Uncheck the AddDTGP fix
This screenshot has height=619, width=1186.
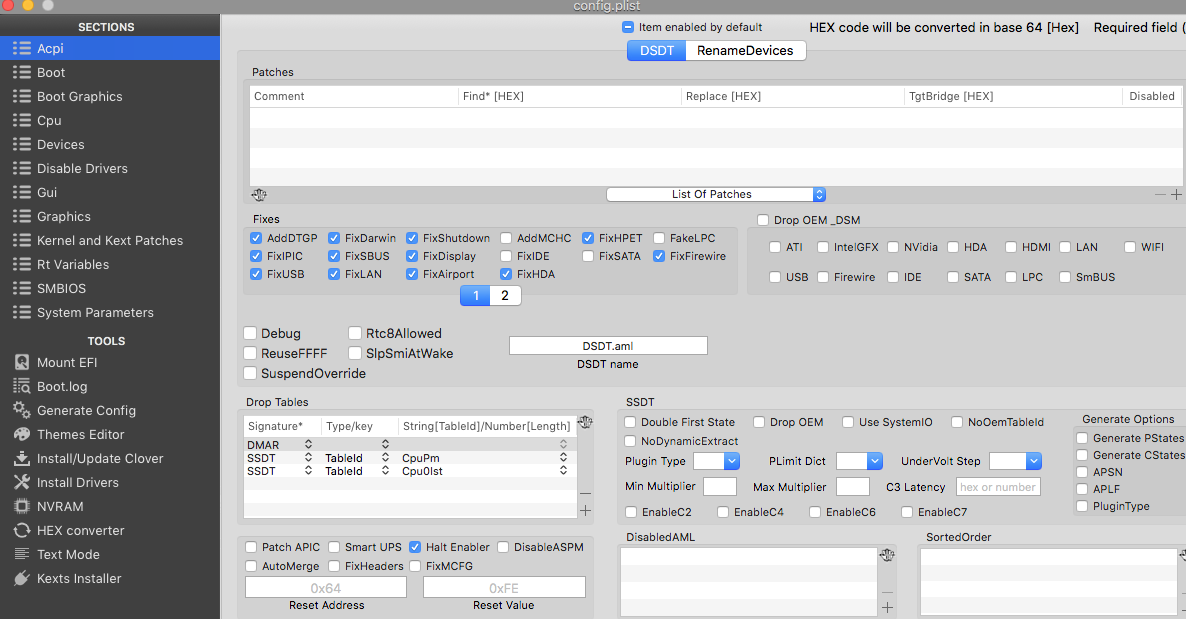pos(256,238)
